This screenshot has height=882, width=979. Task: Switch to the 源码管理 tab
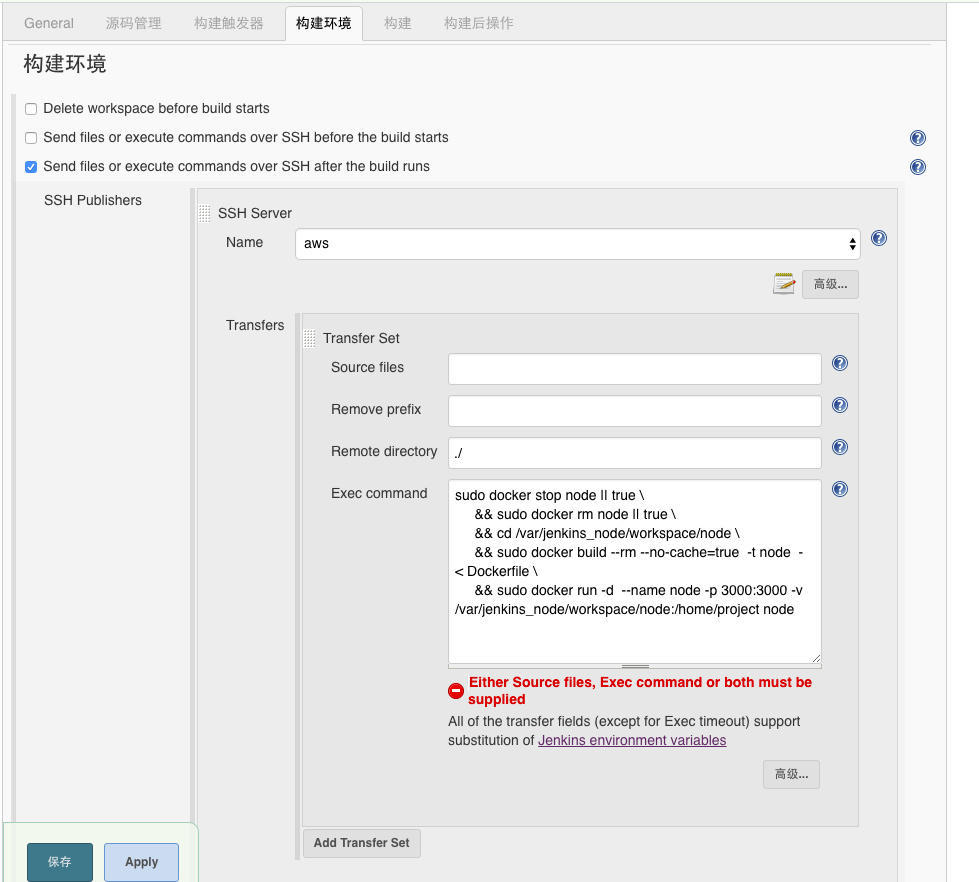tap(134, 24)
